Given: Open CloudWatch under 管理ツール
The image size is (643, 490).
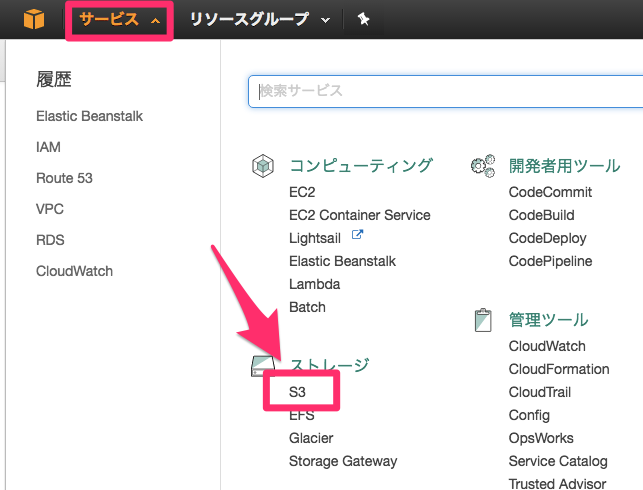Looking at the screenshot, I should tap(547, 346).
